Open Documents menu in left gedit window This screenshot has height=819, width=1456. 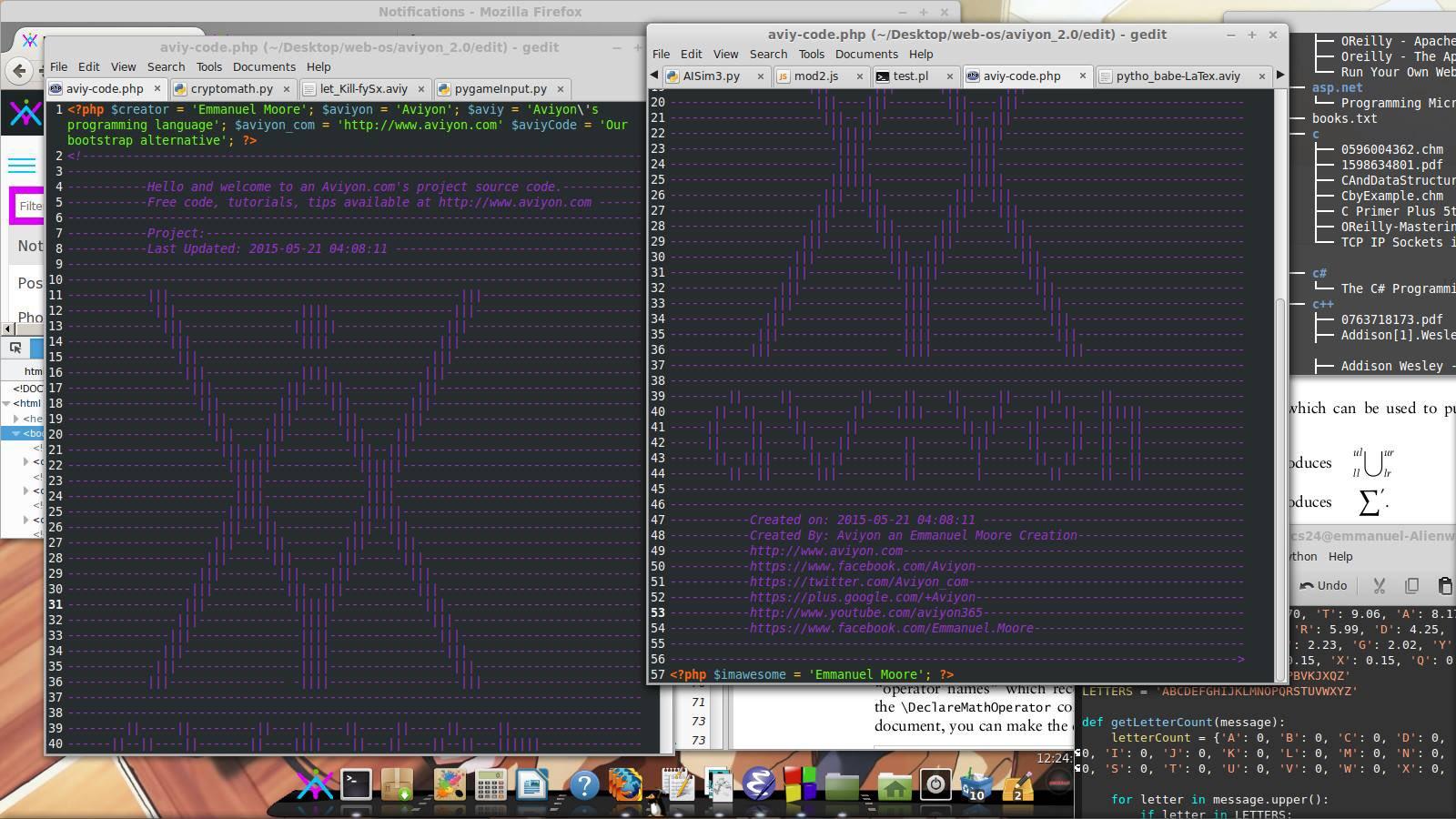click(264, 66)
